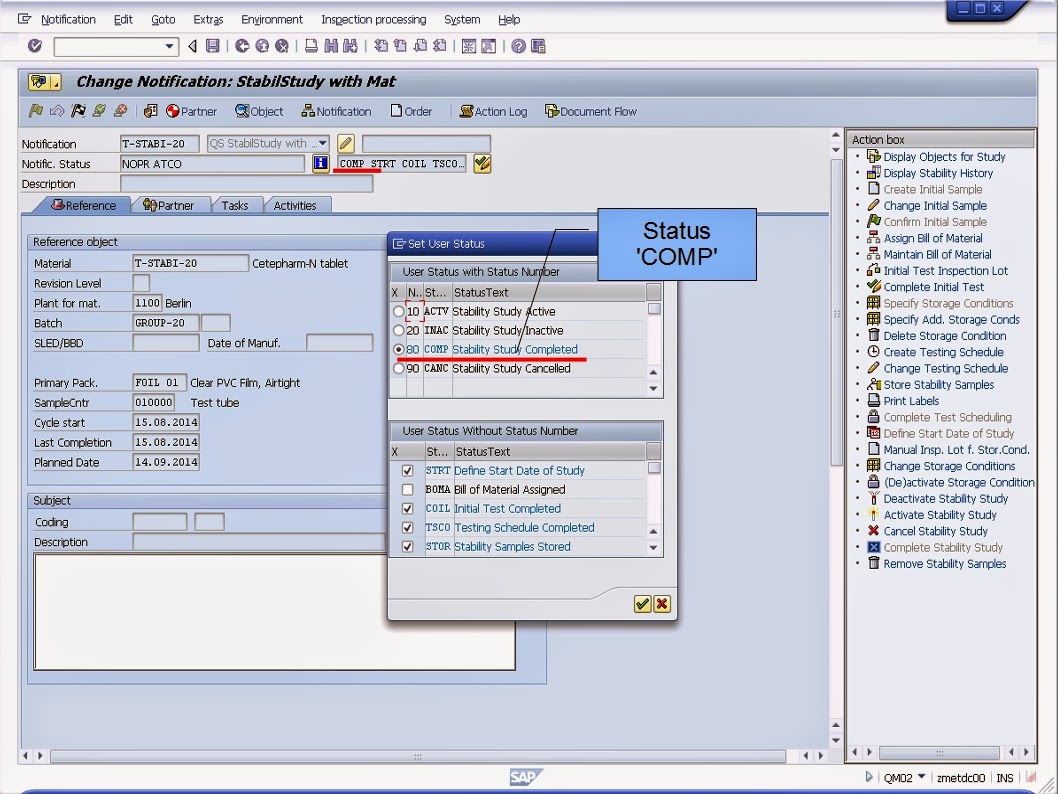
Task: Select status 80 COMP Stability Study Completed
Action: [x=397, y=349]
